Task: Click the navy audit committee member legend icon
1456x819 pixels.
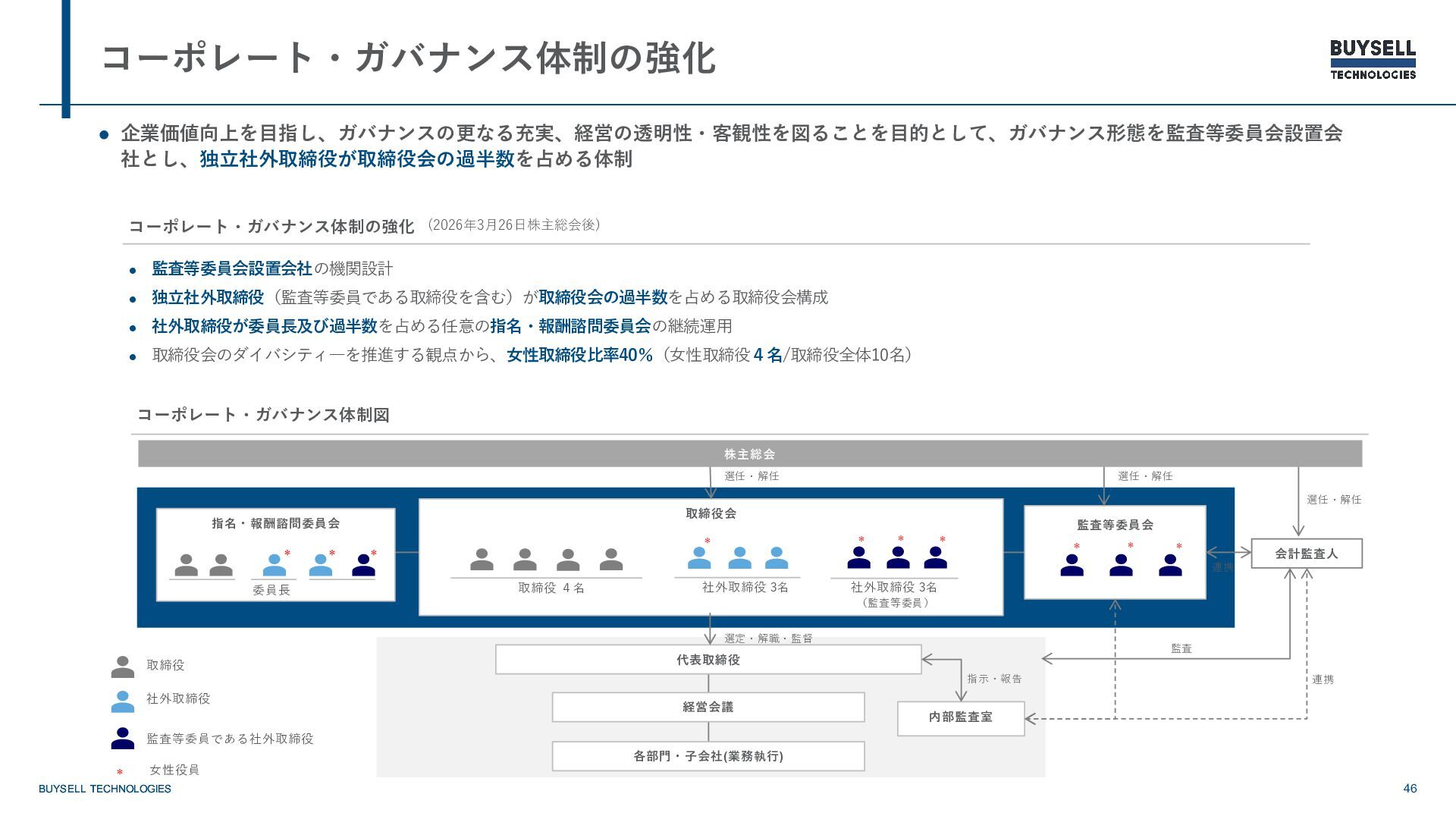Action: point(122,739)
